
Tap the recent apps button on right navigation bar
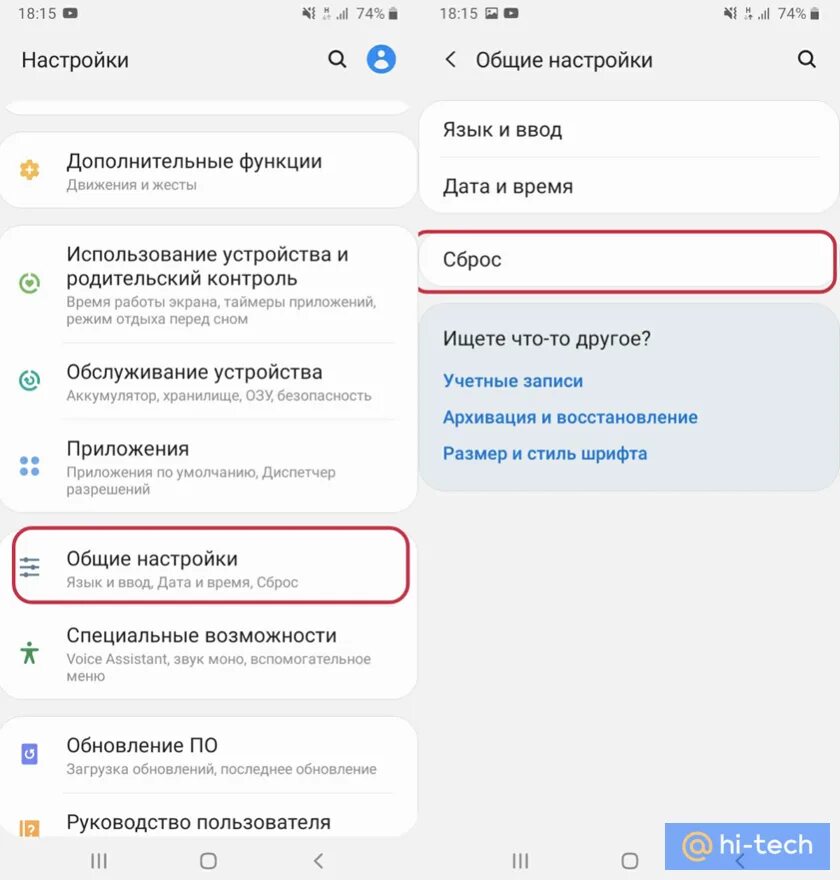click(x=520, y=860)
